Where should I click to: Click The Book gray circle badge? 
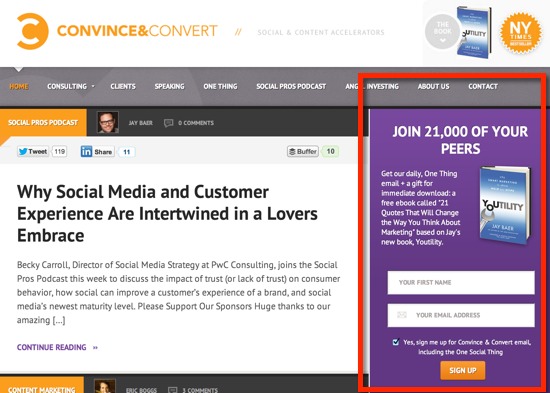pyautogui.click(x=443, y=31)
